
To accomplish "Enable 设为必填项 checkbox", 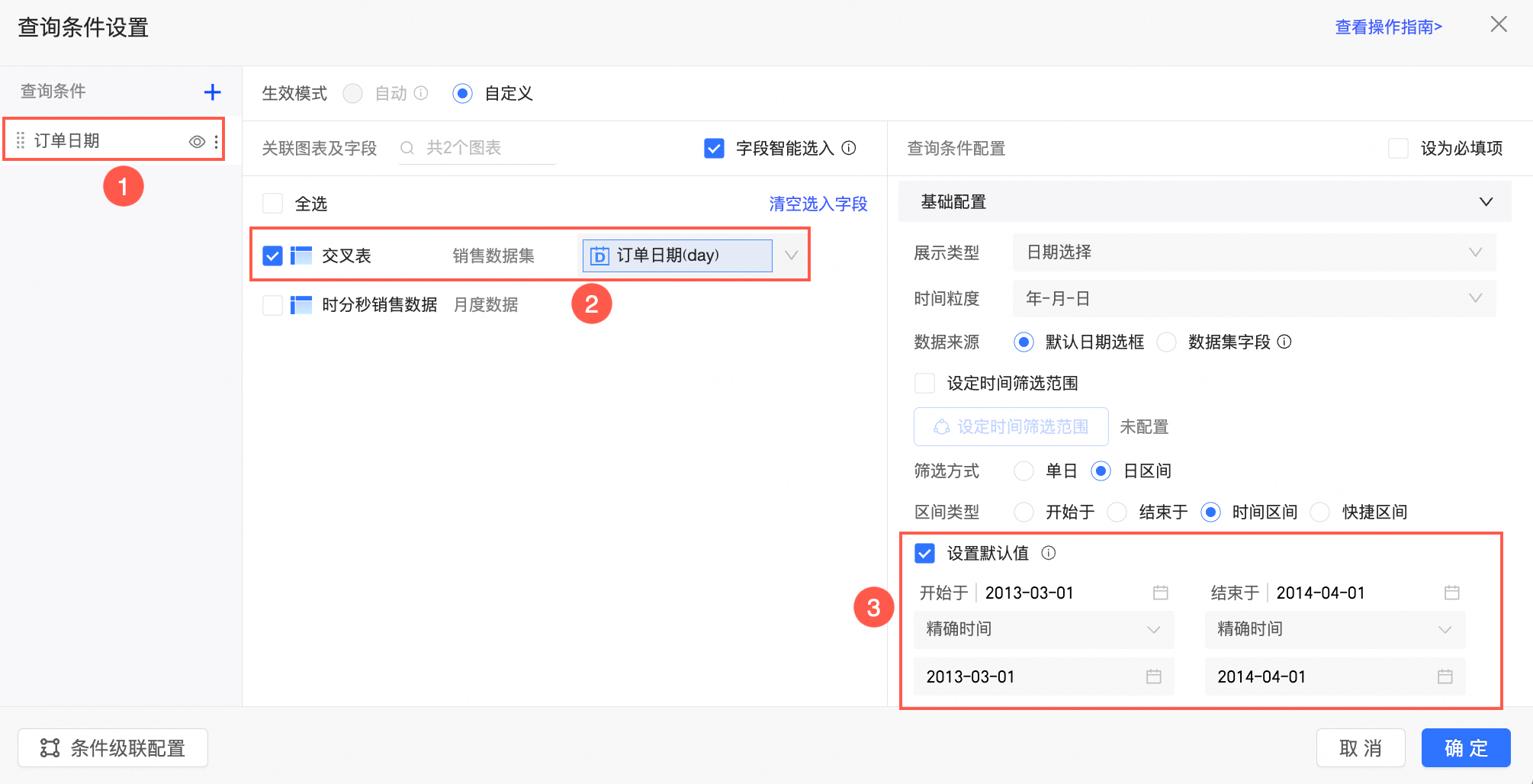I will 1398,148.
